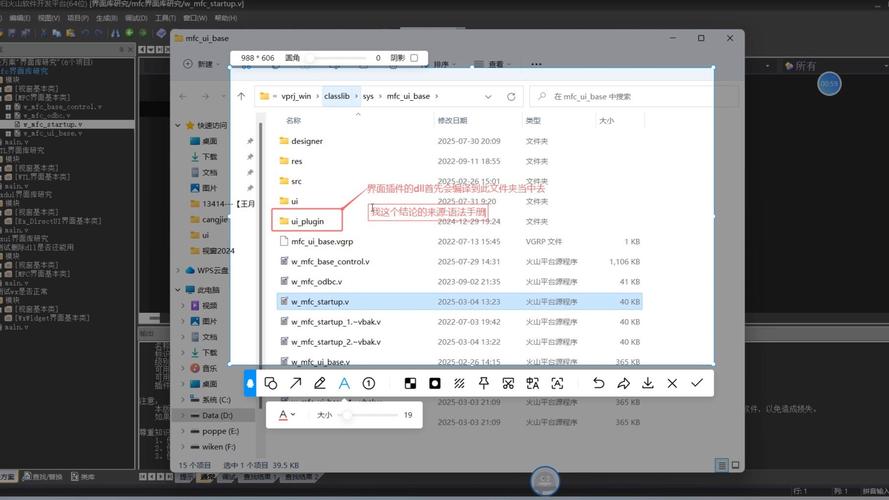Open the Explorer view menu
The height and width of the screenshot is (500, 889).
pos(492,64)
